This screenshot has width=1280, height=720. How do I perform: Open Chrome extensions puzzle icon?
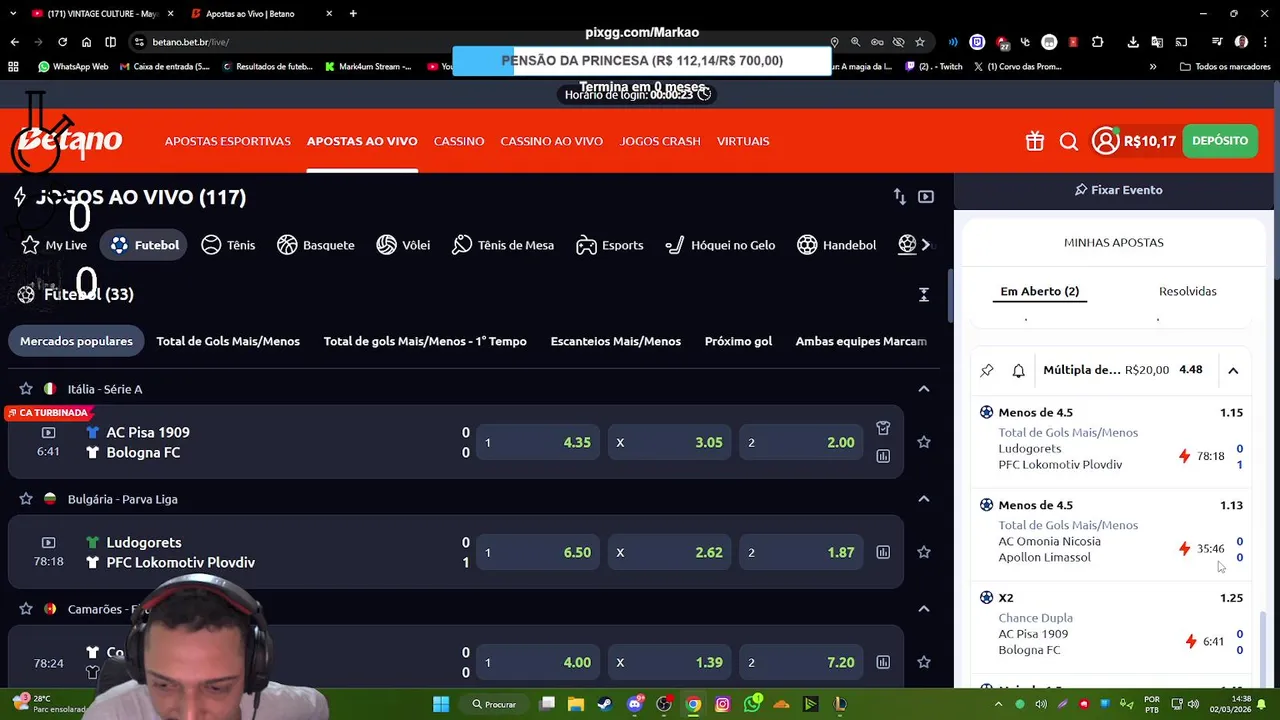click(1097, 42)
